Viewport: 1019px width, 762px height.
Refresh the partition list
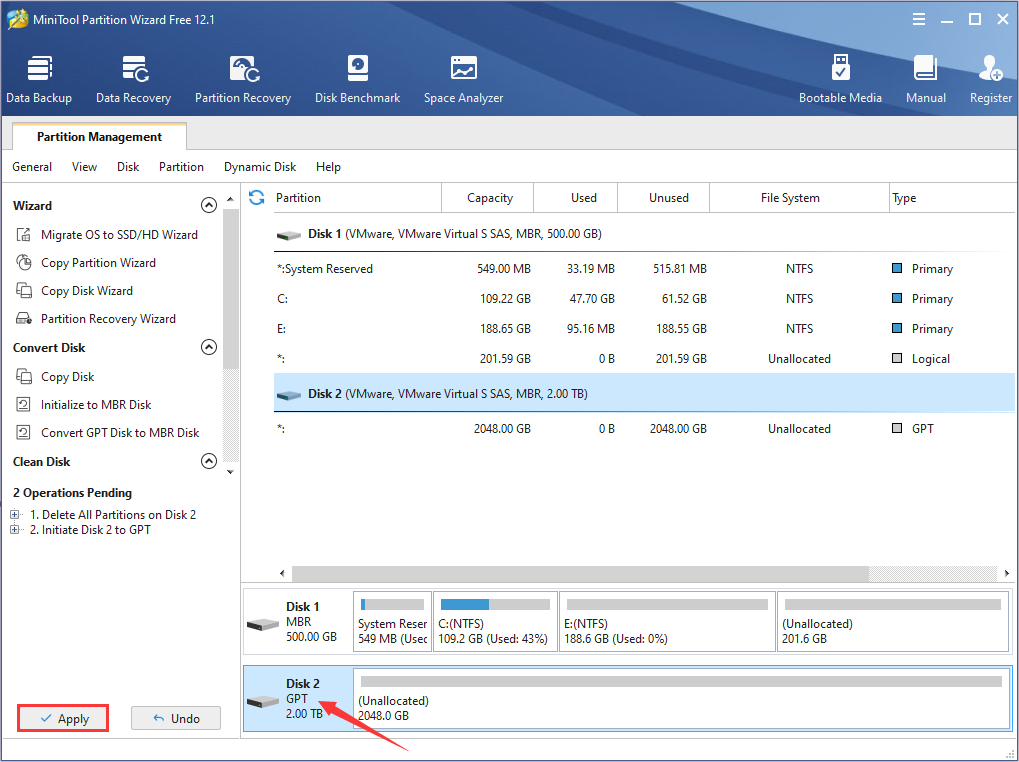257,197
